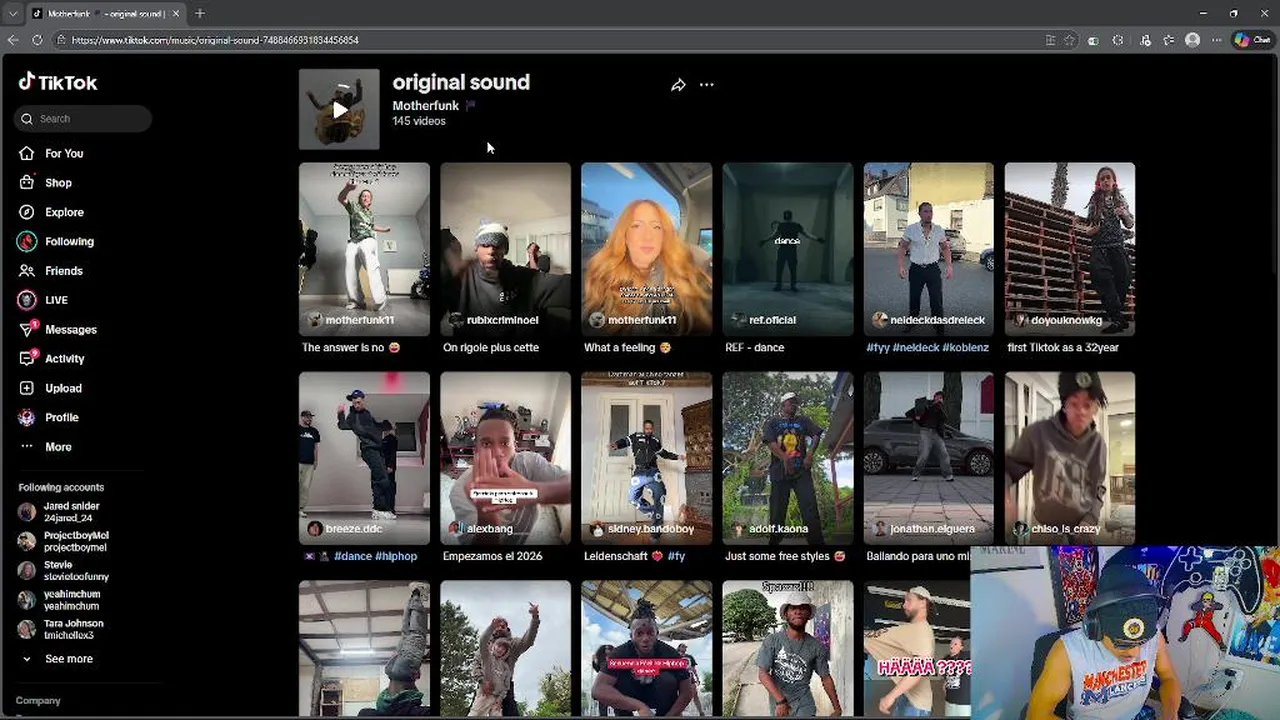Click the #dance hashtag link

tap(353, 556)
